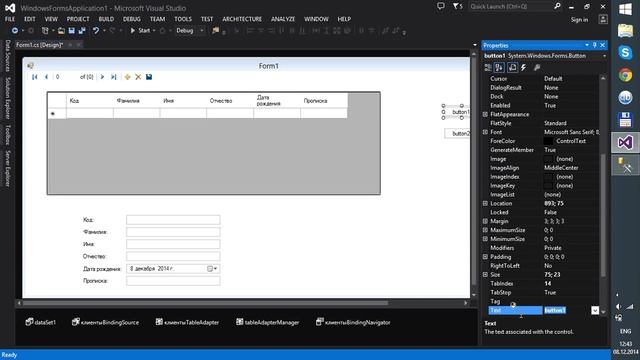
Task: Select the Form1.cs [Design] tab
Action: (x=40, y=45)
